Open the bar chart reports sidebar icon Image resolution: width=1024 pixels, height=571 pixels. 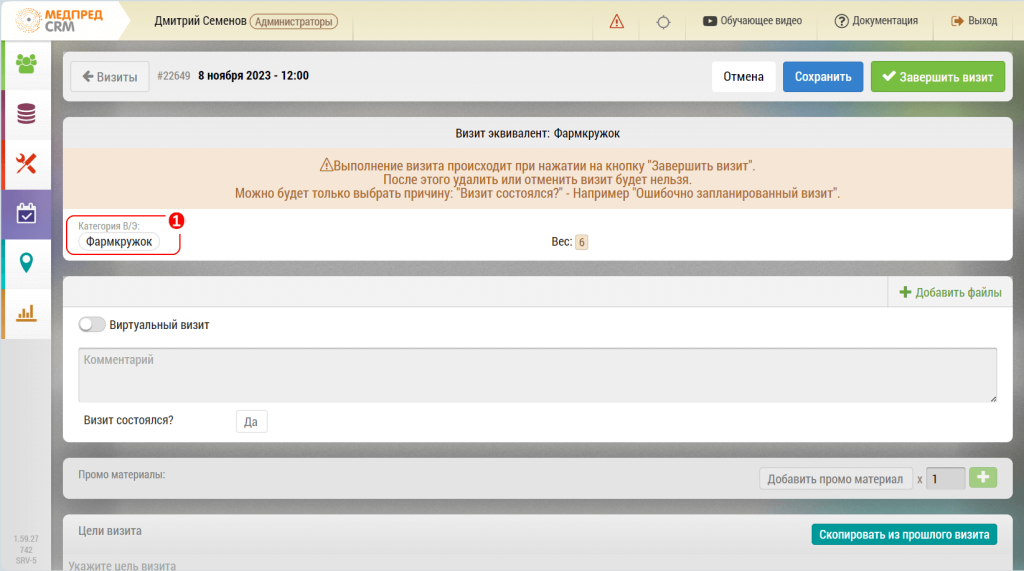coord(26,313)
